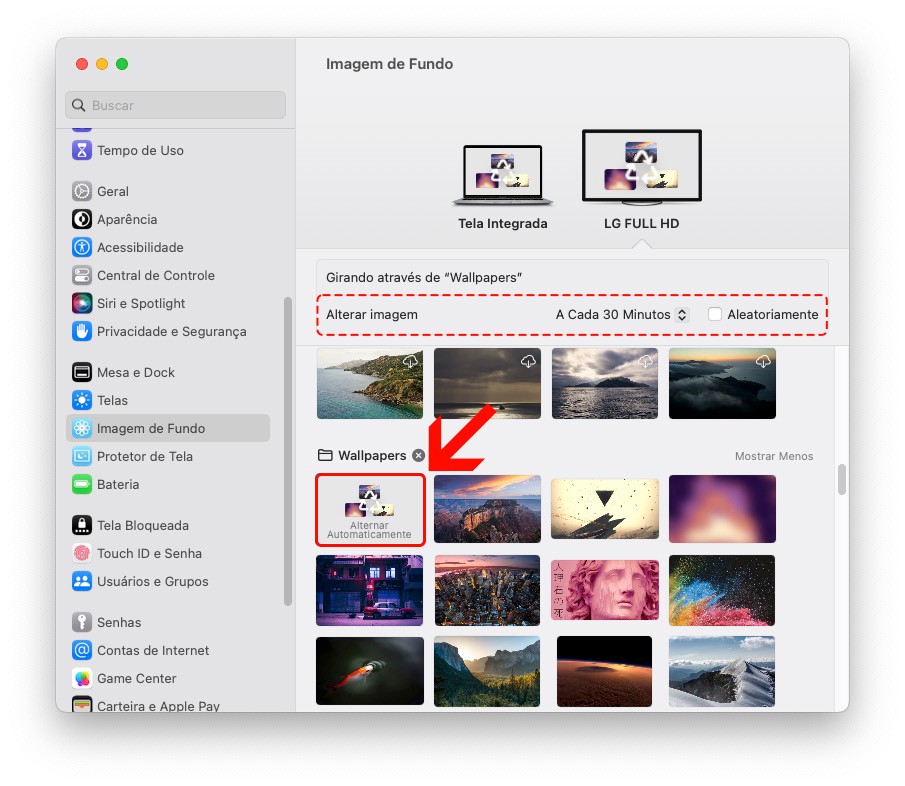Remove Wallpapers folder with x icon
Viewport: 905px width, 786px height.
419,456
